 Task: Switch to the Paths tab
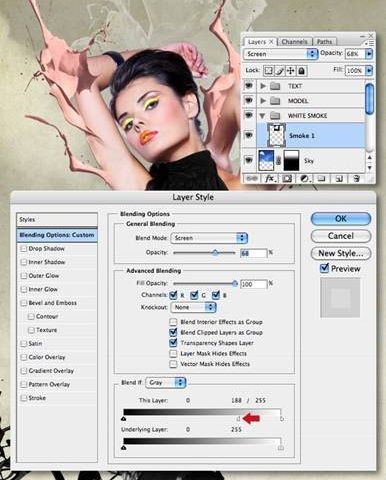click(x=324, y=42)
